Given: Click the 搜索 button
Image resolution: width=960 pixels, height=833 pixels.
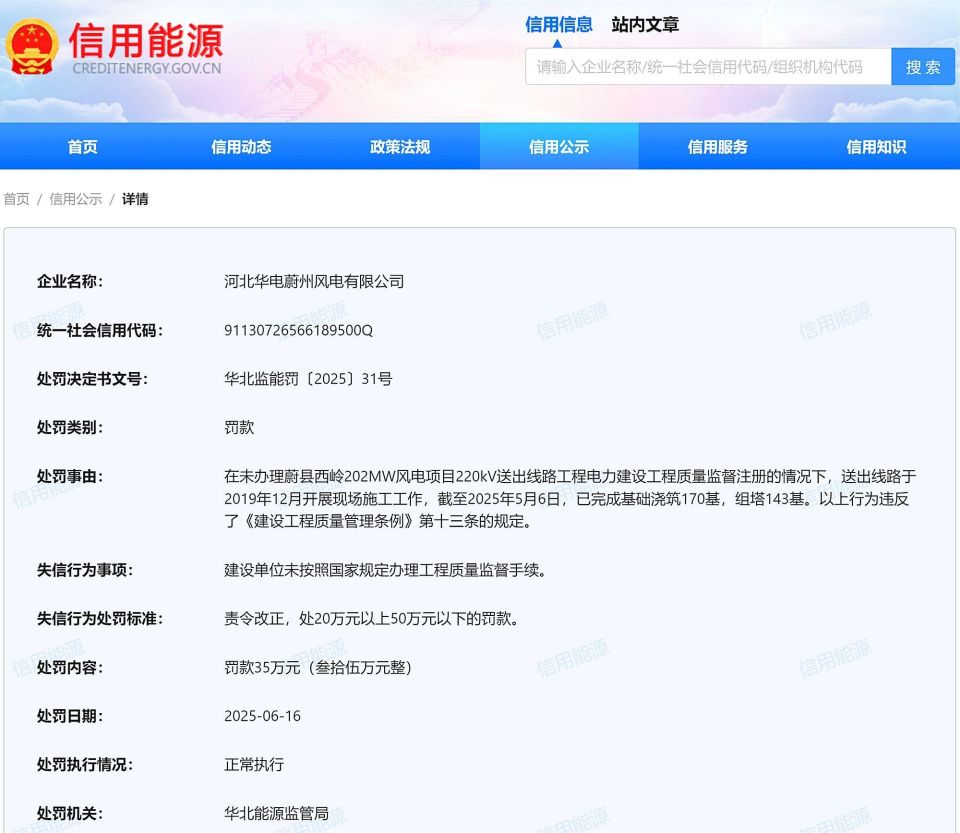Looking at the screenshot, I should coord(923,67).
